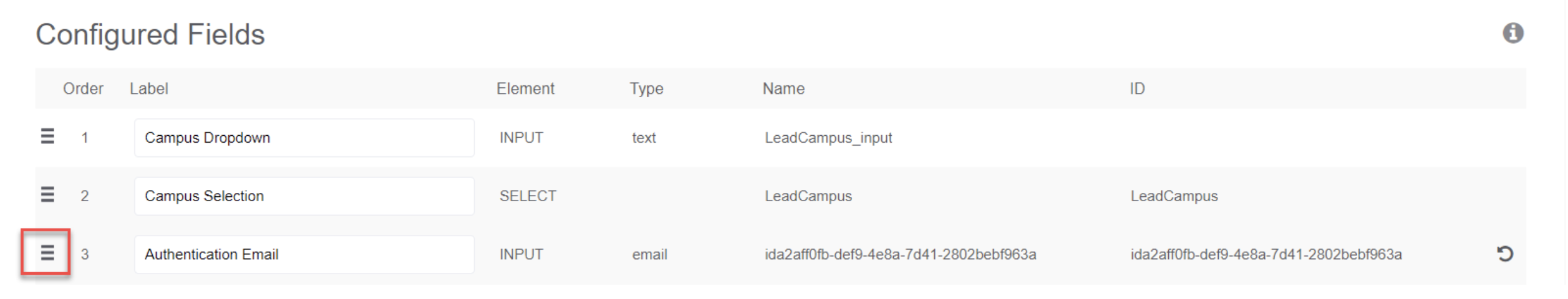The height and width of the screenshot is (299, 1568).
Task: Select the Element column header
Action: click(525, 88)
